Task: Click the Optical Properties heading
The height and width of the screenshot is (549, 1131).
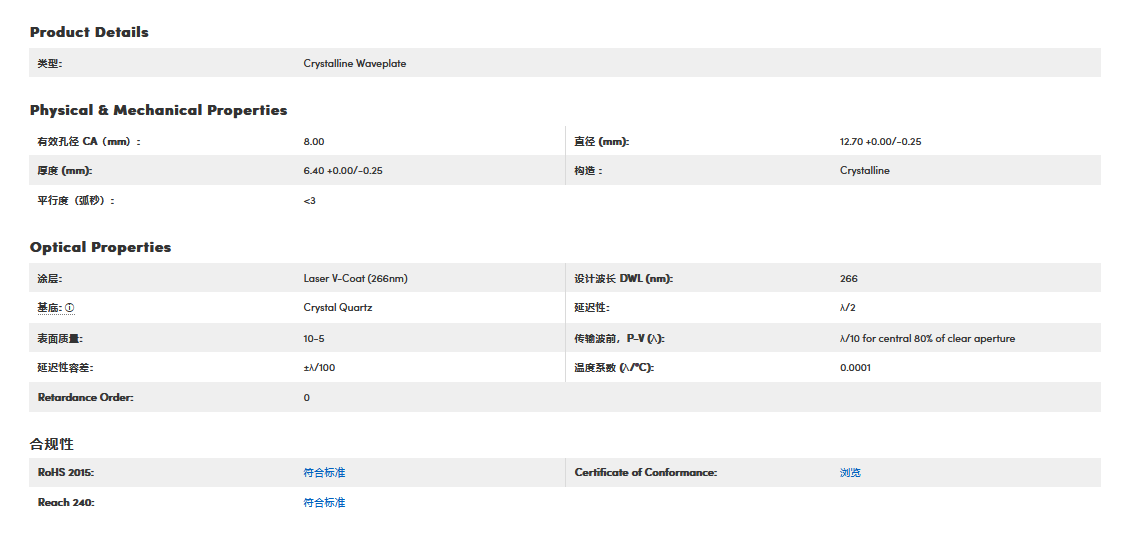Action: [100, 247]
